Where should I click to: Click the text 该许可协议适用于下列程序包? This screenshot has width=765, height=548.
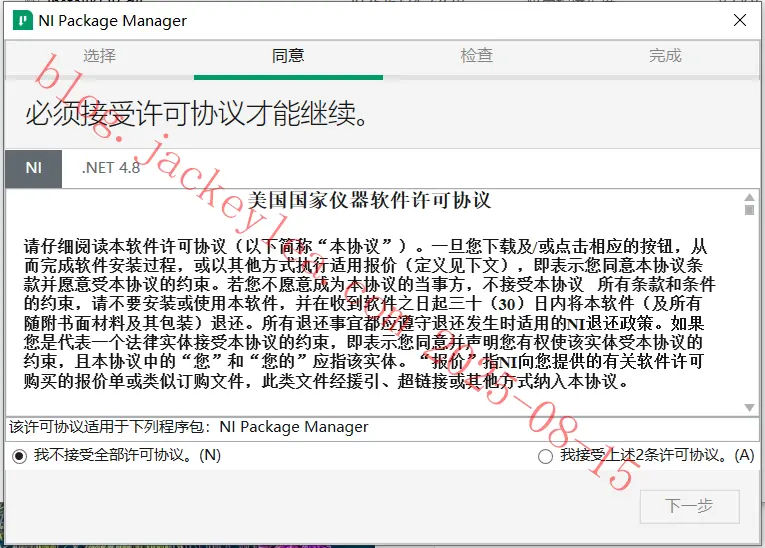click(x=106, y=427)
